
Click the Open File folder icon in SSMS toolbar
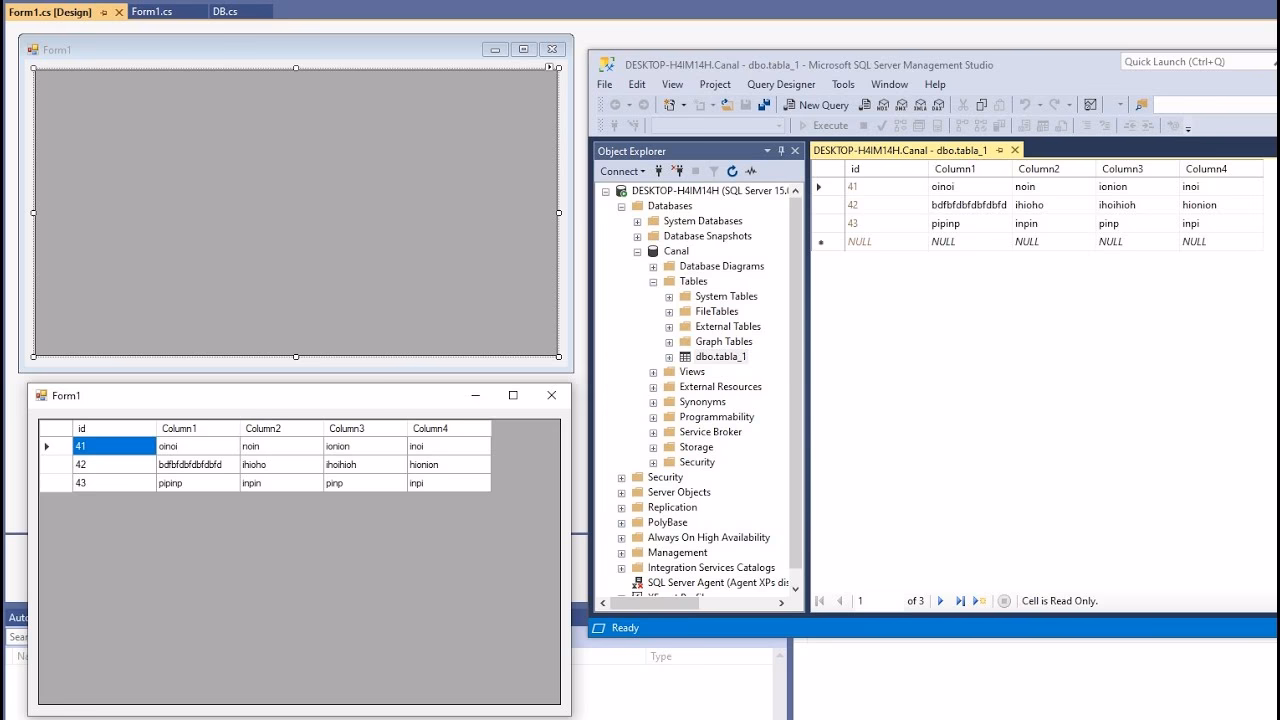(x=727, y=105)
